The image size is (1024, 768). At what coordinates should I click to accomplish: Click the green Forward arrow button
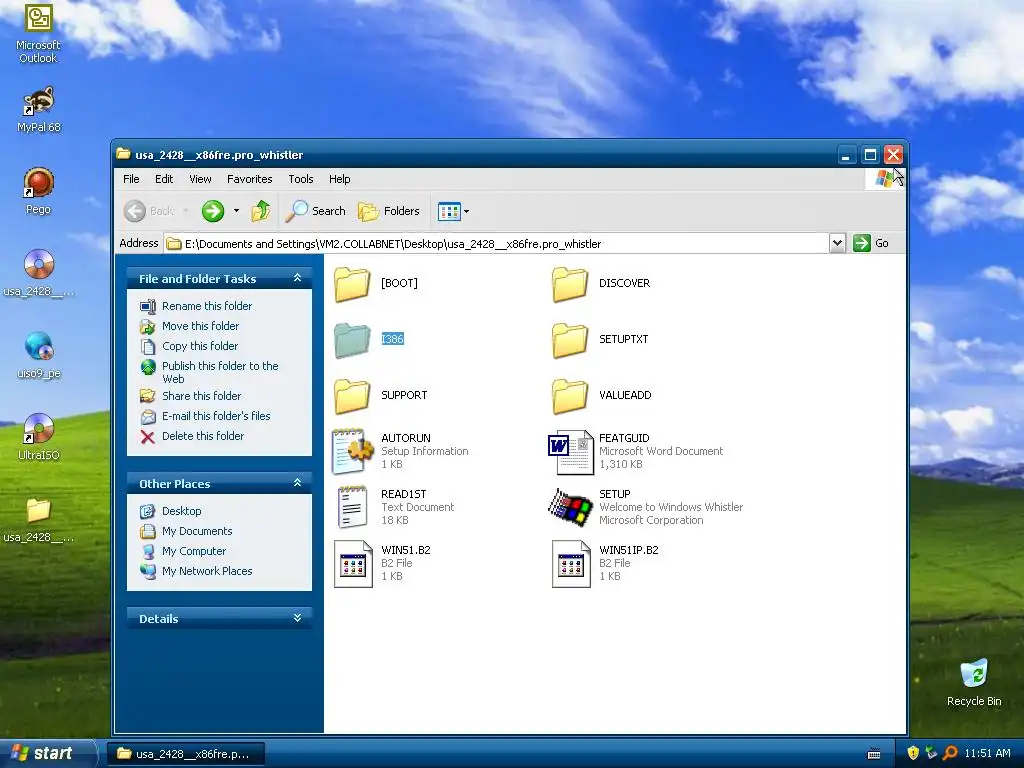point(213,211)
